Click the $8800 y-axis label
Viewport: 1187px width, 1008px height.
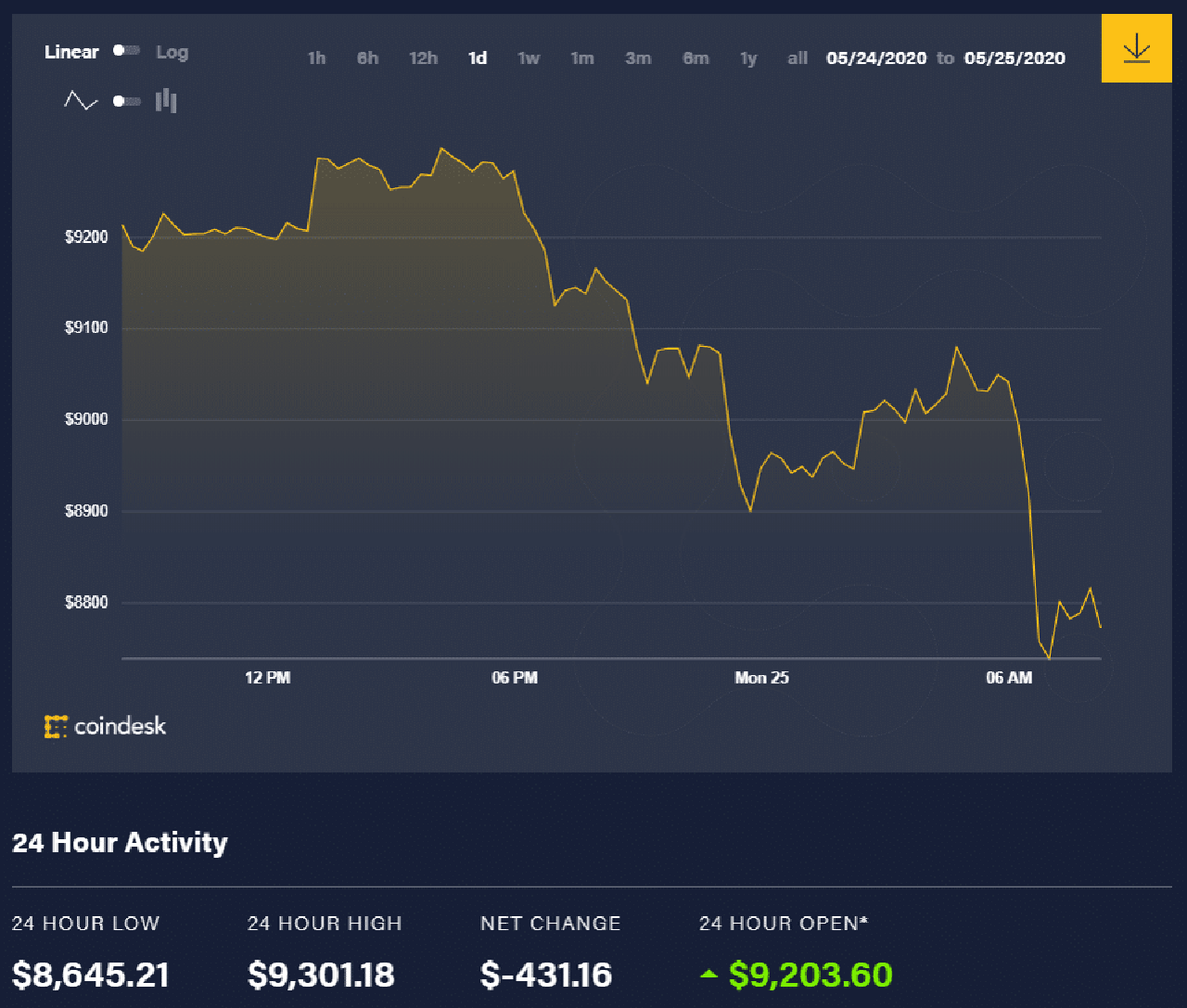[86, 603]
